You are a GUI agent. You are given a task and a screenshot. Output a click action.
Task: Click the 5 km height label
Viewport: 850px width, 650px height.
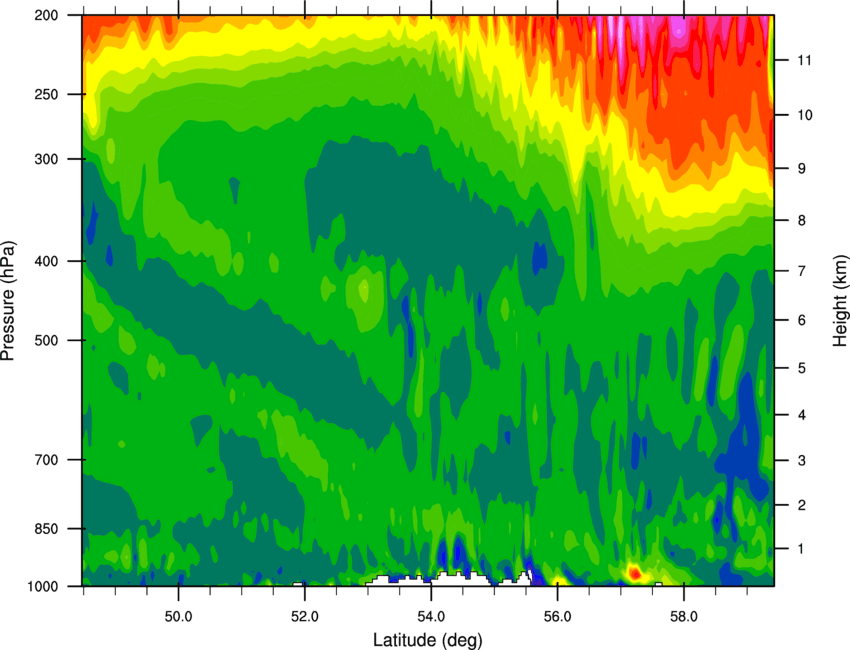click(x=802, y=368)
